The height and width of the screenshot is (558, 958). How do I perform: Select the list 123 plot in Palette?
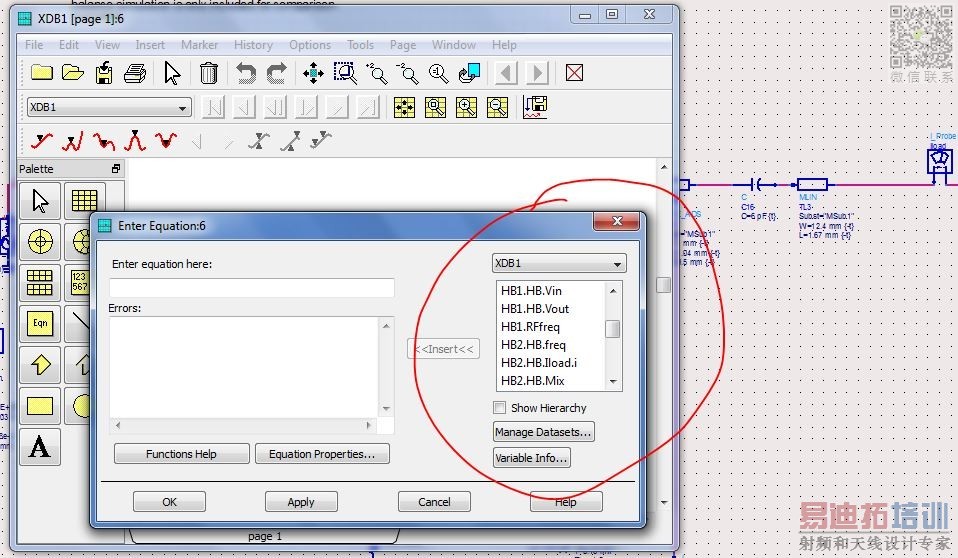80,282
